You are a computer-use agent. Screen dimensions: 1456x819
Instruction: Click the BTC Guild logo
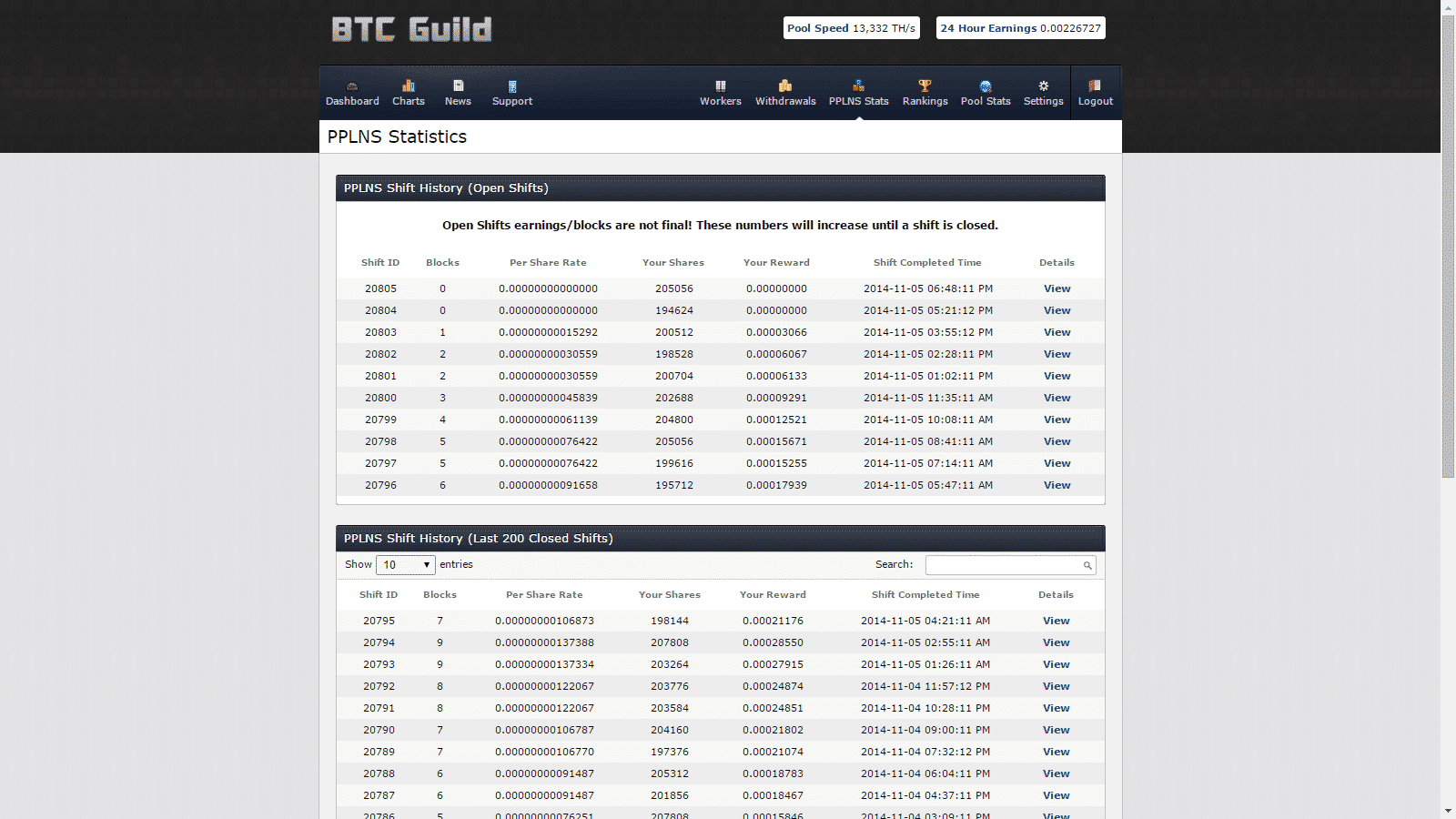tap(411, 29)
